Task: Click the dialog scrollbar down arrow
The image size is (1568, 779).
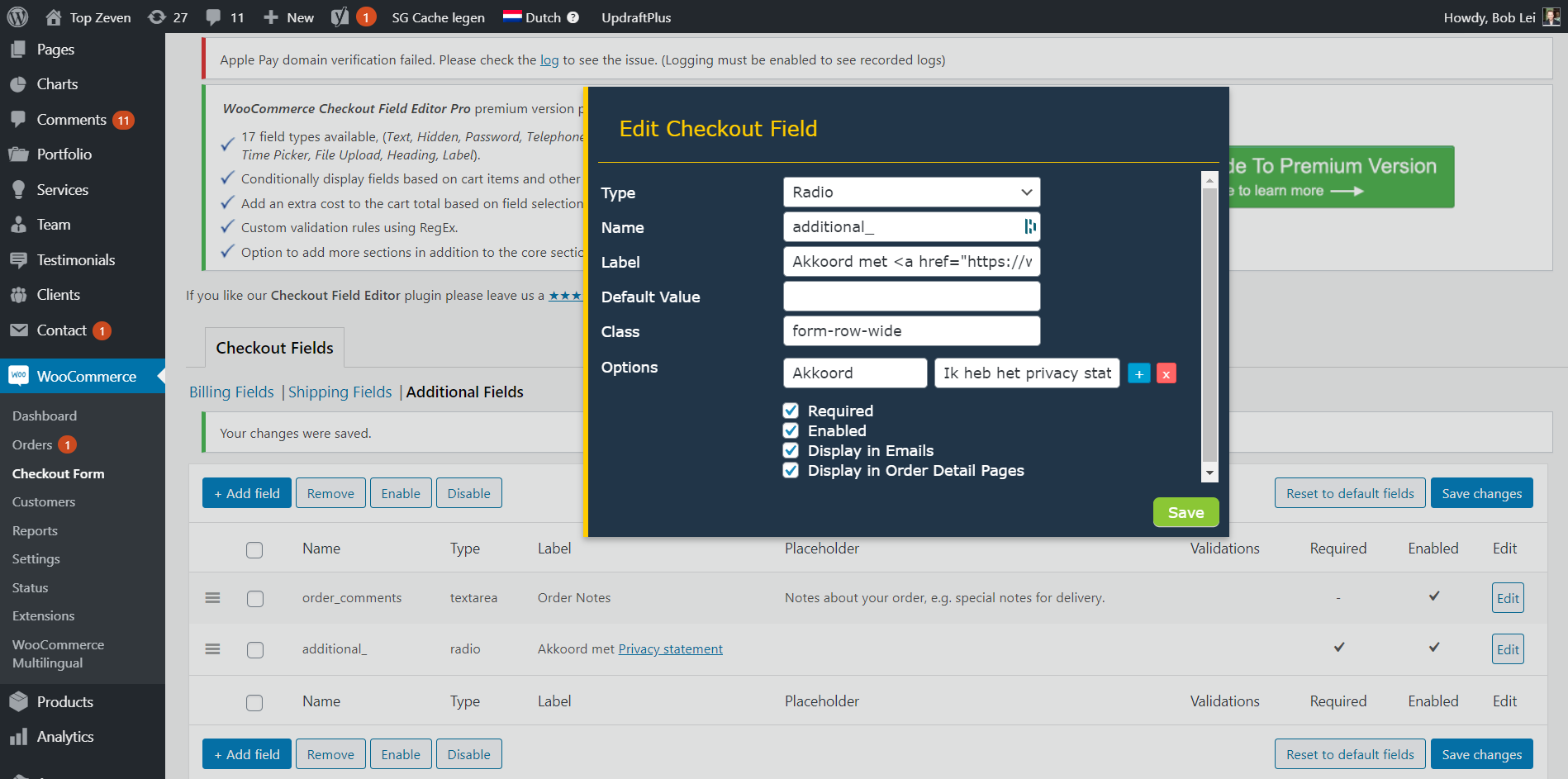Action: pyautogui.click(x=1209, y=473)
